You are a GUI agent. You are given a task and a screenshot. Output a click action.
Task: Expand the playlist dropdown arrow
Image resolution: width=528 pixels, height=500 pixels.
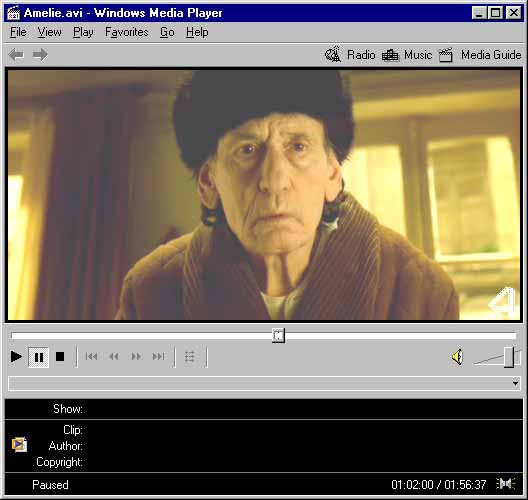(x=515, y=384)
